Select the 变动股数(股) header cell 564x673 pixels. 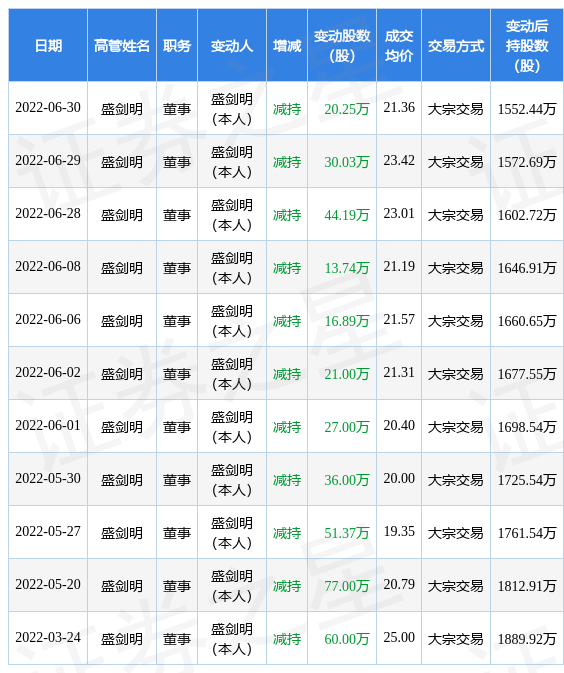click(x=342, y=45)
